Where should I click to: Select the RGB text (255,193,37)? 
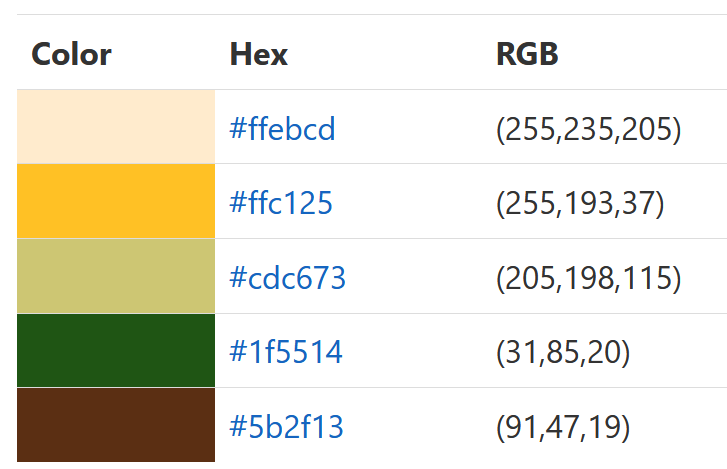pyautogui.click(x=580, y=204)
